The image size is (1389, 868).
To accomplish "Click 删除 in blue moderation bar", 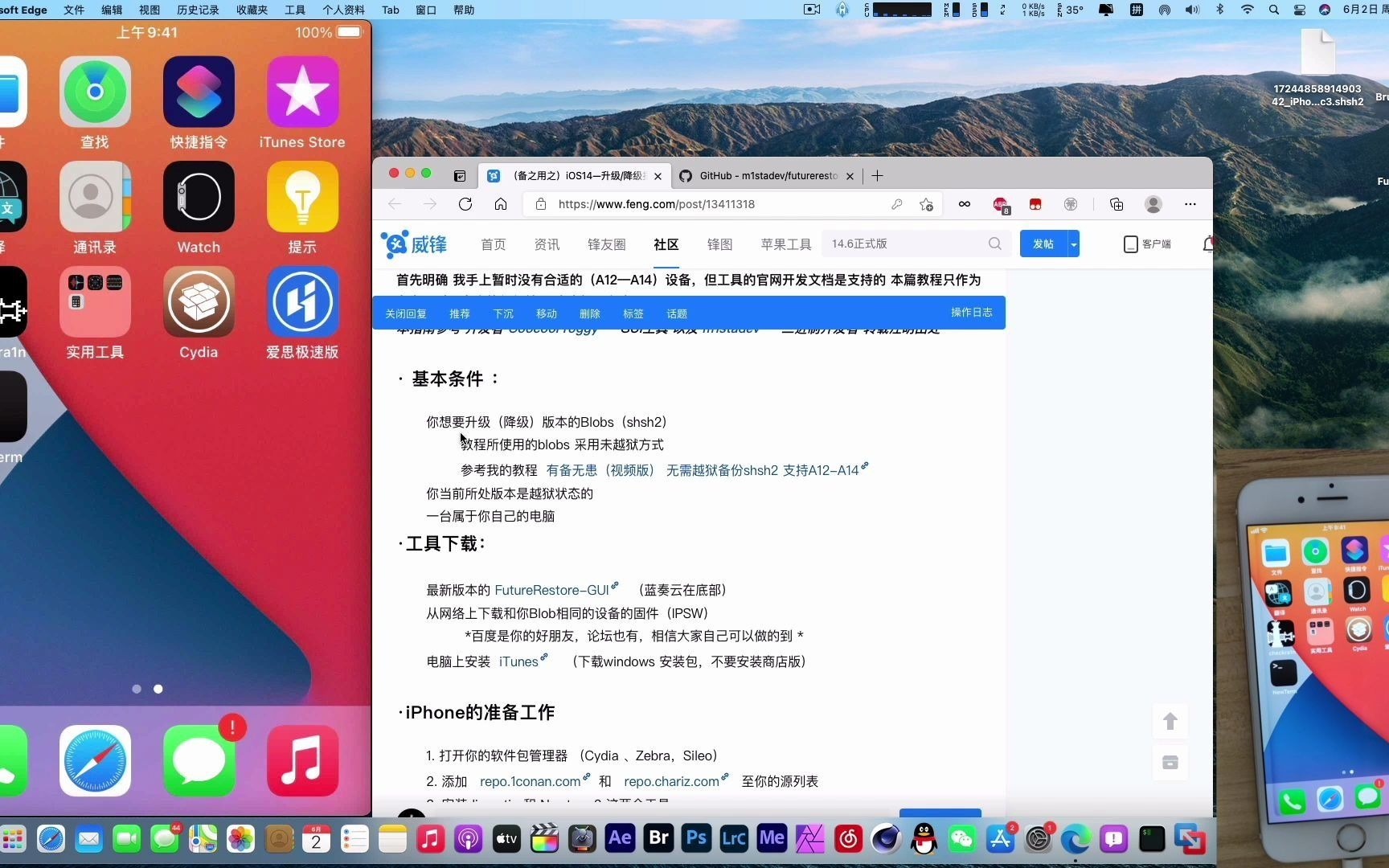I will pyautogui.click(x=590, y=313).
